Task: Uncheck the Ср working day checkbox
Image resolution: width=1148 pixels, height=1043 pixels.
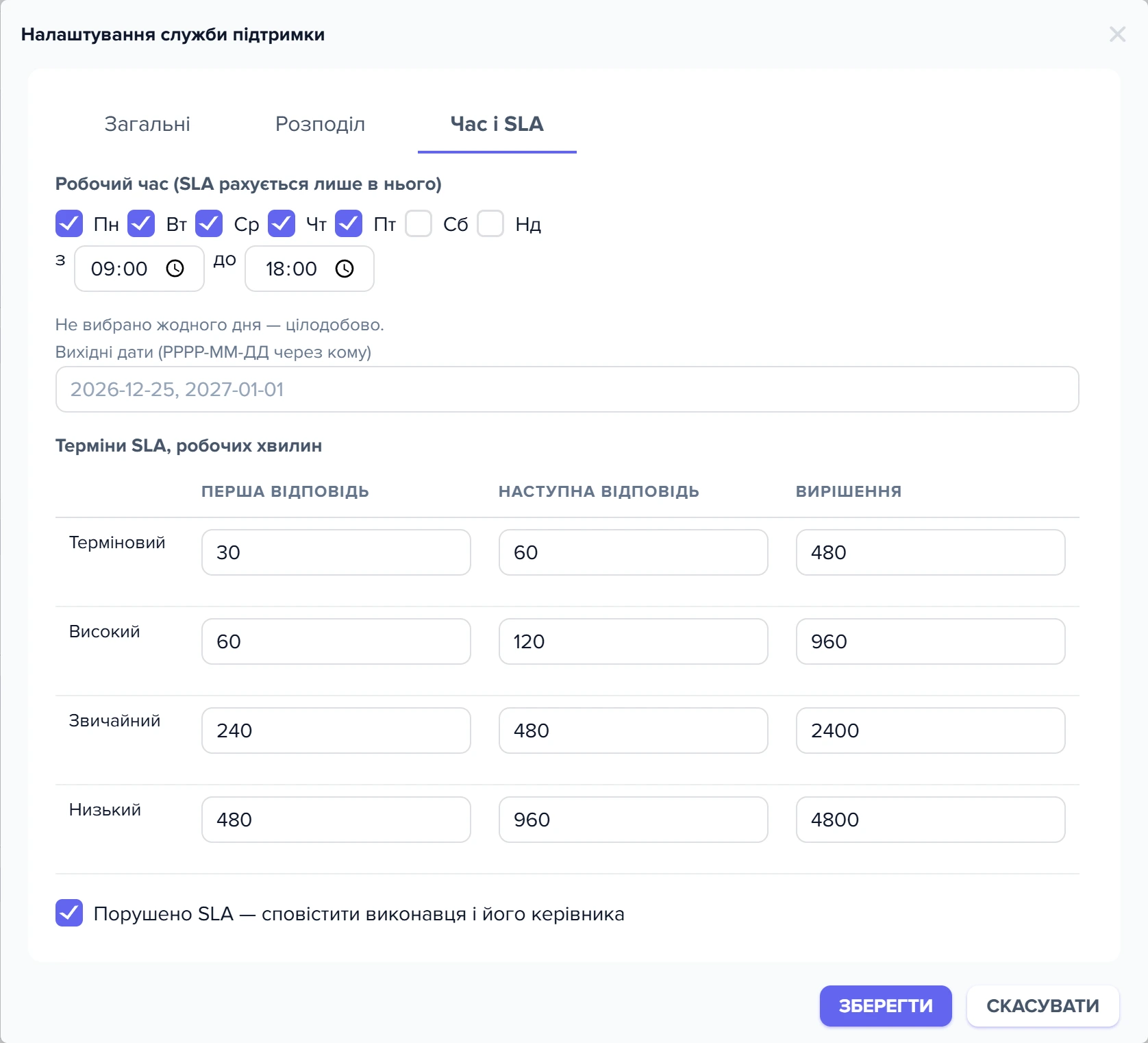Action: pos(209,223)
